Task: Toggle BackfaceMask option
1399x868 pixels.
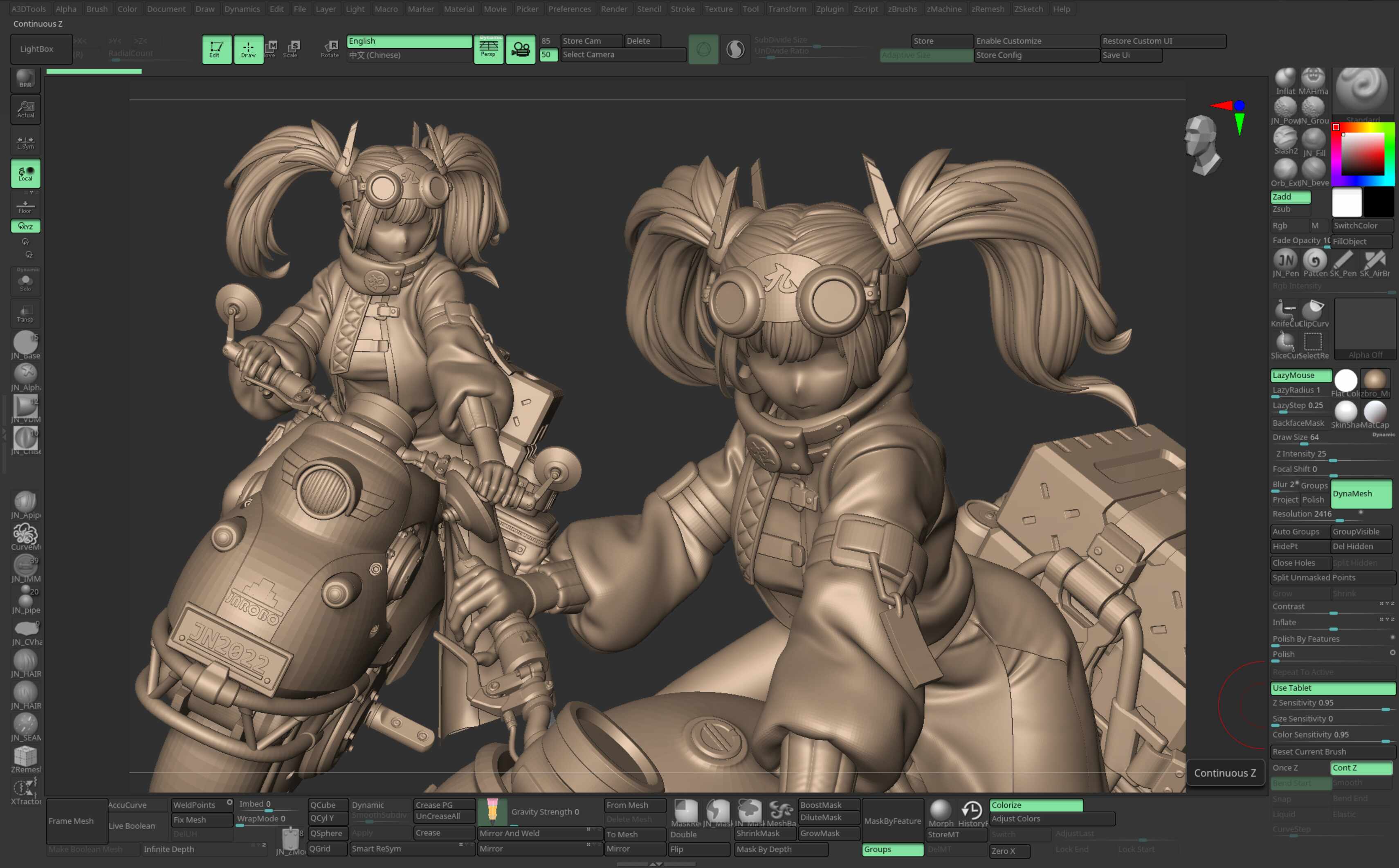Action: tap(1299, 423)
